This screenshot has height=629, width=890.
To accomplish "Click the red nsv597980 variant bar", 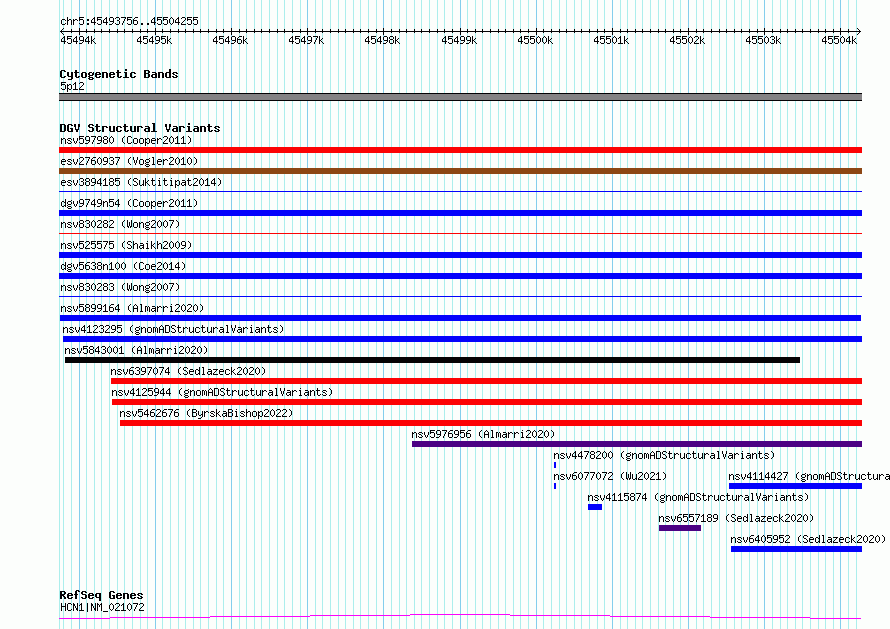I will tap(460, 150).
